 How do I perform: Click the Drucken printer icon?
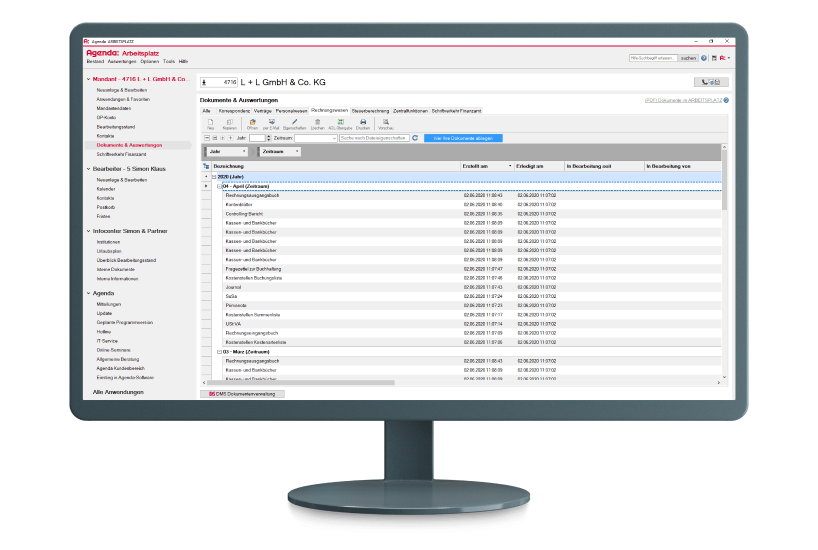pos(363,122)
